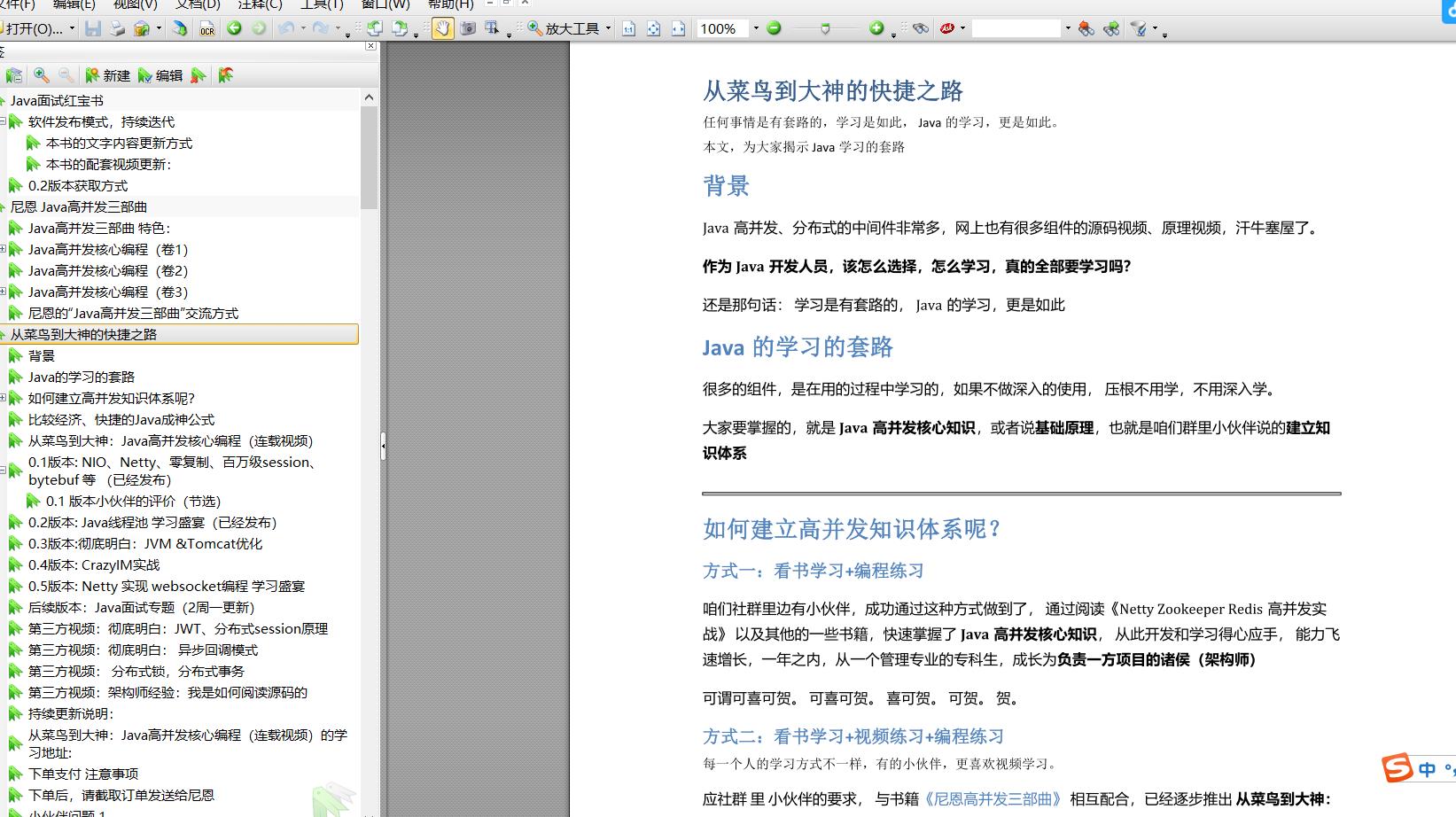Select the Hand tool
Image resolution: width=1456 pixels, height=817 pixels.
click(x=442, y=28)
